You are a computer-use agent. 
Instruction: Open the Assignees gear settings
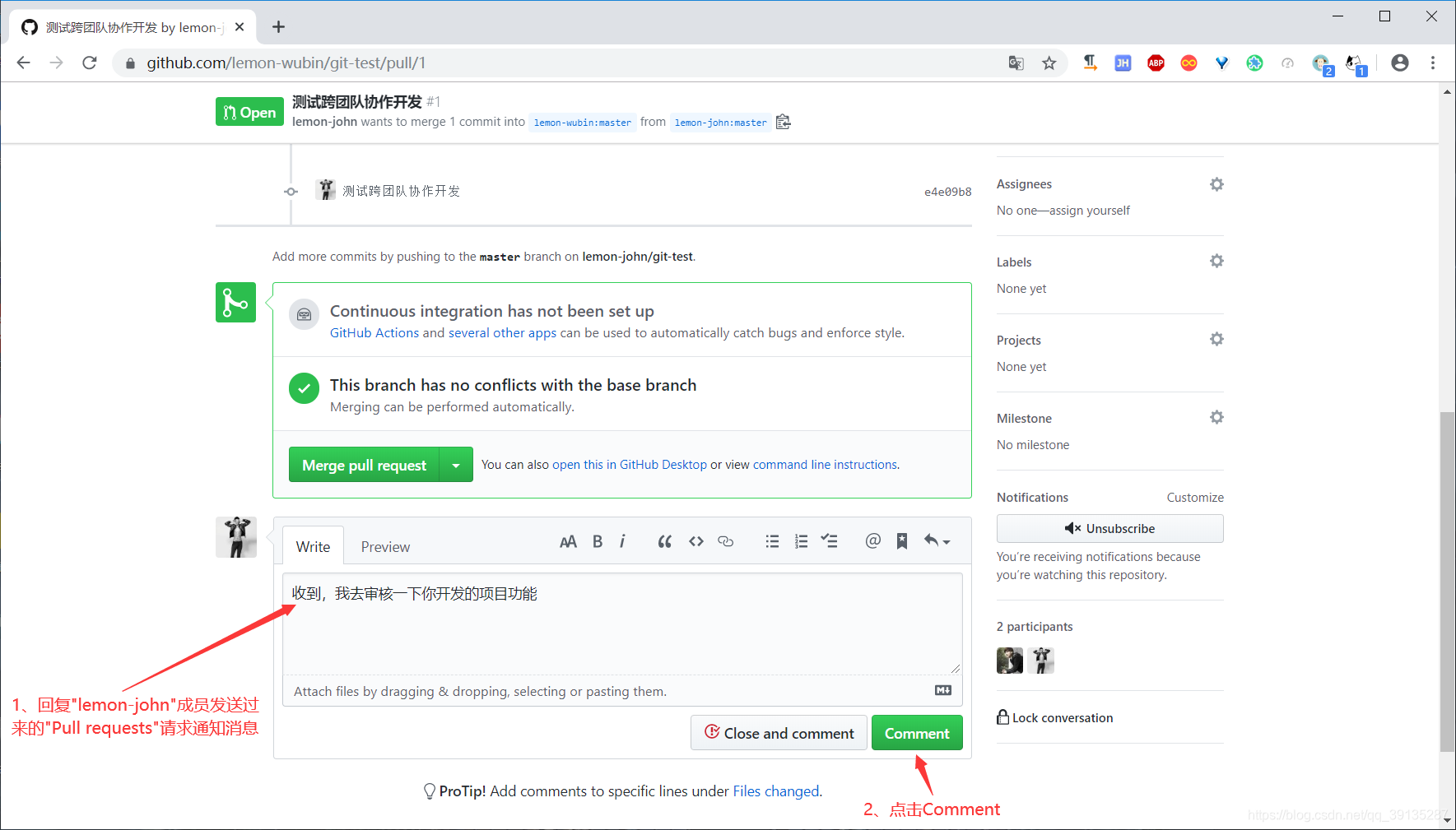tap(1216, 184)
